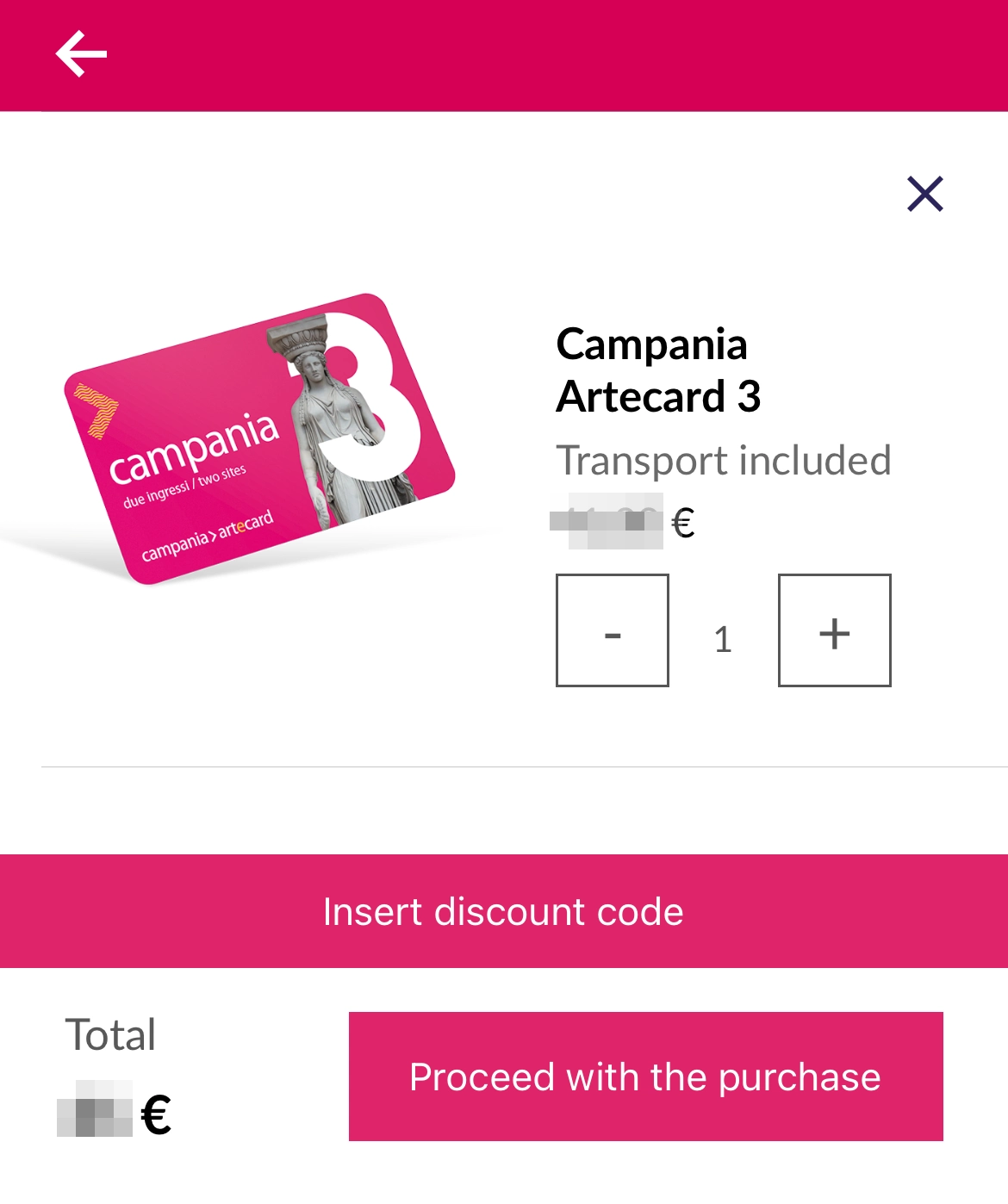Tap the blurred total amount

[95, 1109]
